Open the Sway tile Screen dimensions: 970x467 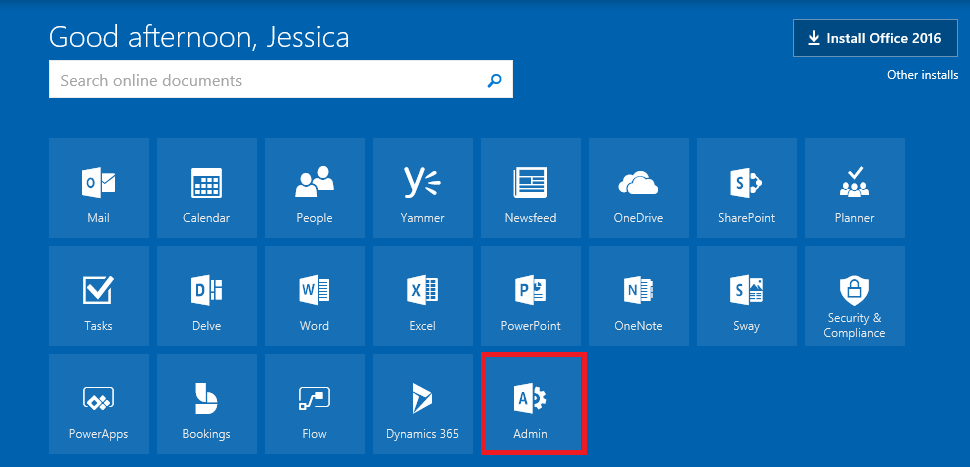pos(746,296)
